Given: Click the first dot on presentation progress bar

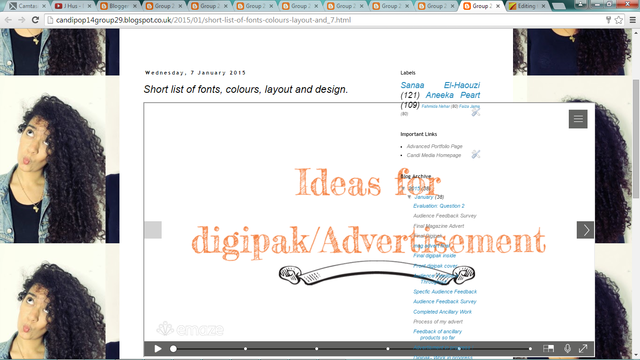Looking at the screenshot, I should (173, 349).
